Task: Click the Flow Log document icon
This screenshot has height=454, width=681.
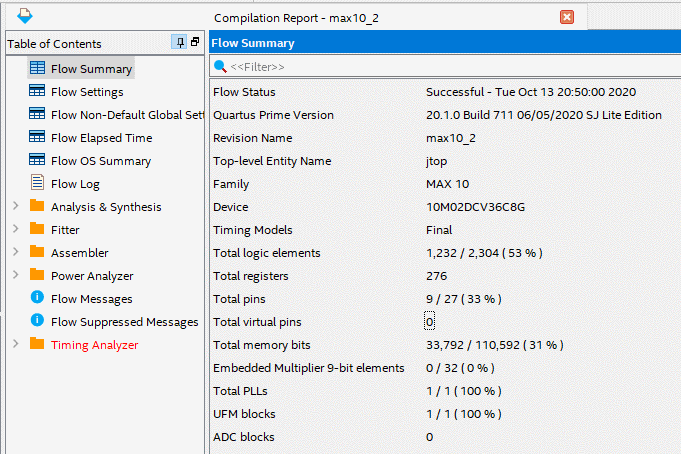Action: 37,184
